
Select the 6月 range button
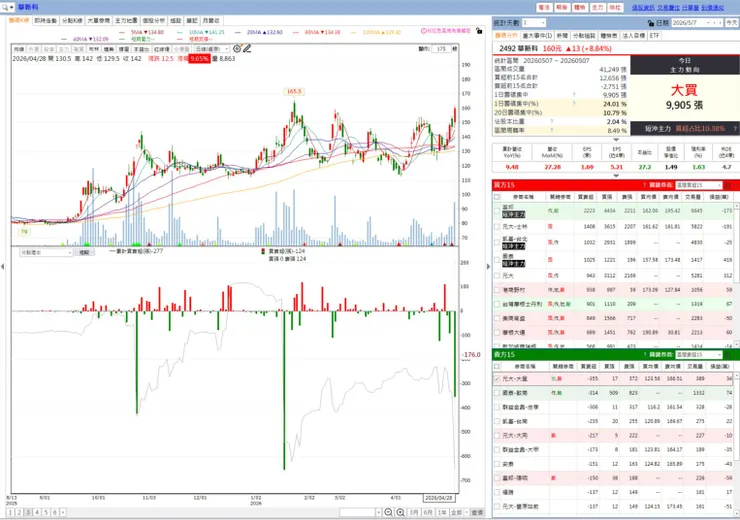(428, 512)
